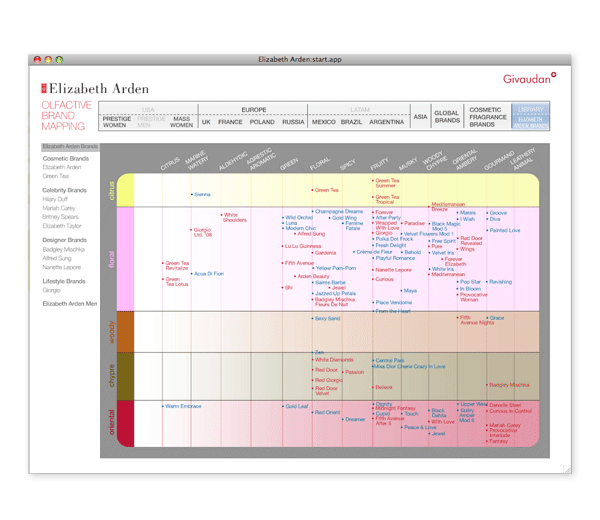The image size is (600, 520).
Task: Select Hilary Duff in sidebar
Action: [x=55, y=199]
